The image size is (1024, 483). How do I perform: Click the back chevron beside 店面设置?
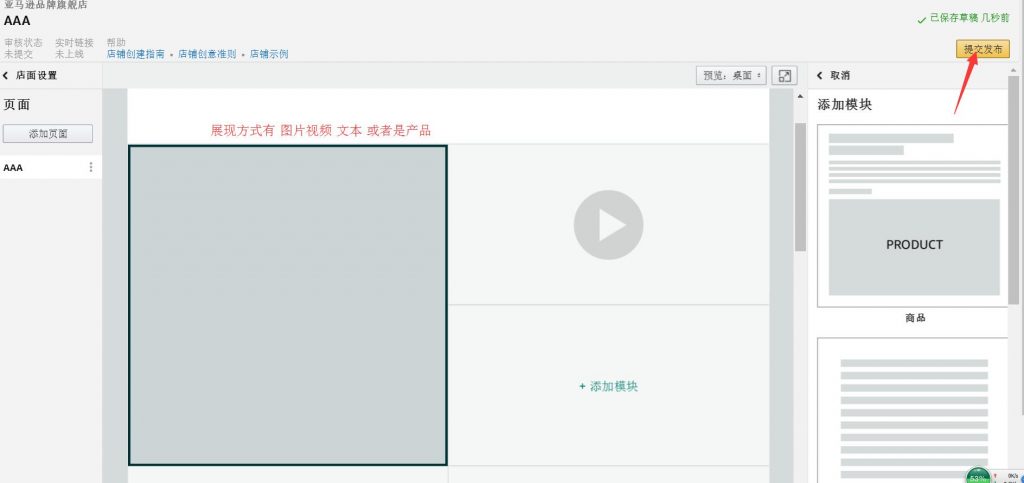coord(6,76)
